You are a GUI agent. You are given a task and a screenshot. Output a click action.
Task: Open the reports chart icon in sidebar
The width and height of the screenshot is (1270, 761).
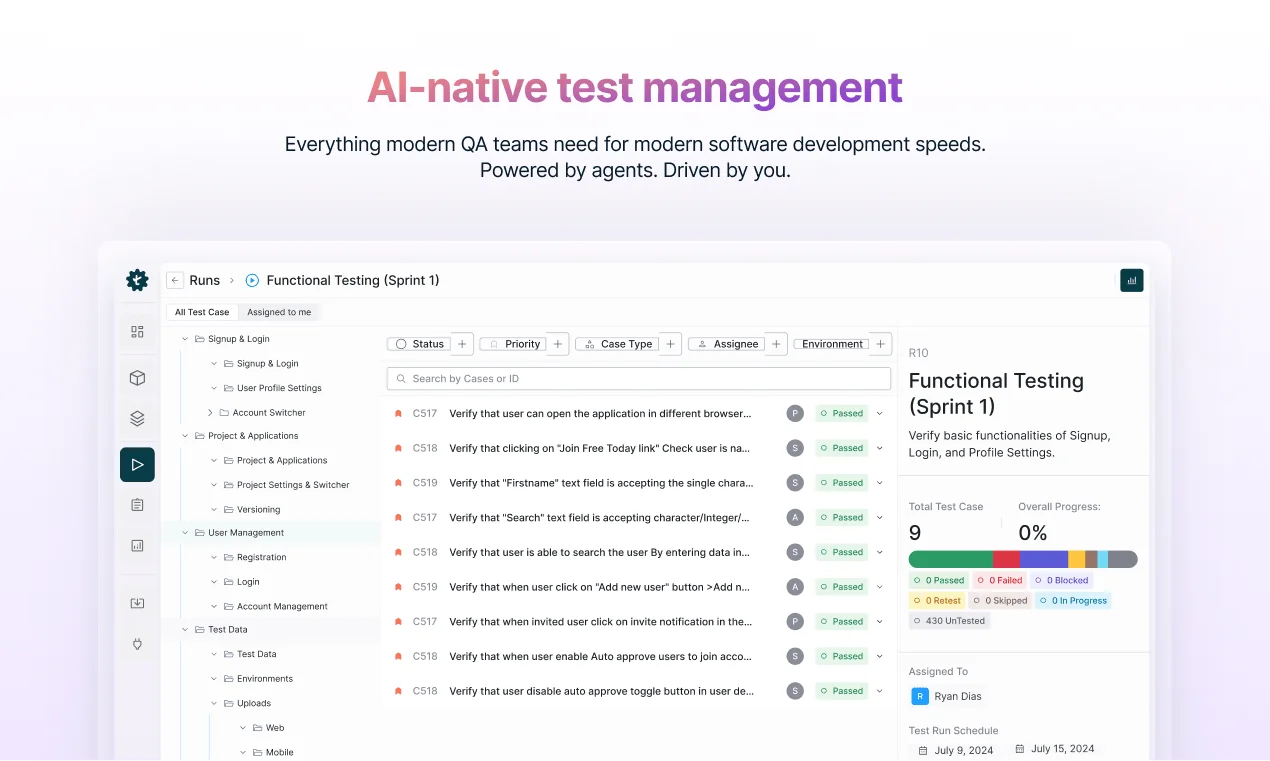click(137, 546)
